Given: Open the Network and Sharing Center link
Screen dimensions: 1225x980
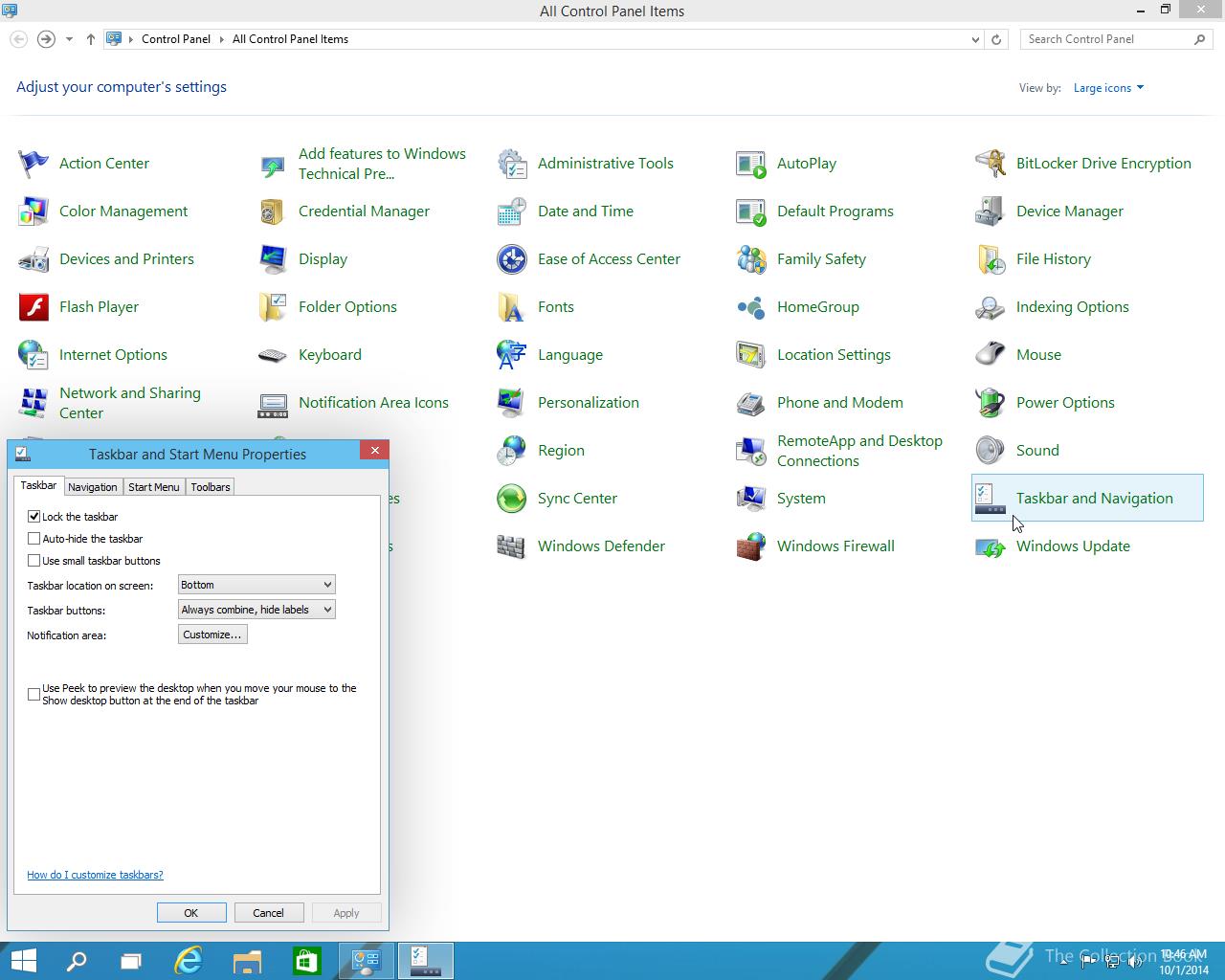Looking at the screenshot, I should [130, 403].
